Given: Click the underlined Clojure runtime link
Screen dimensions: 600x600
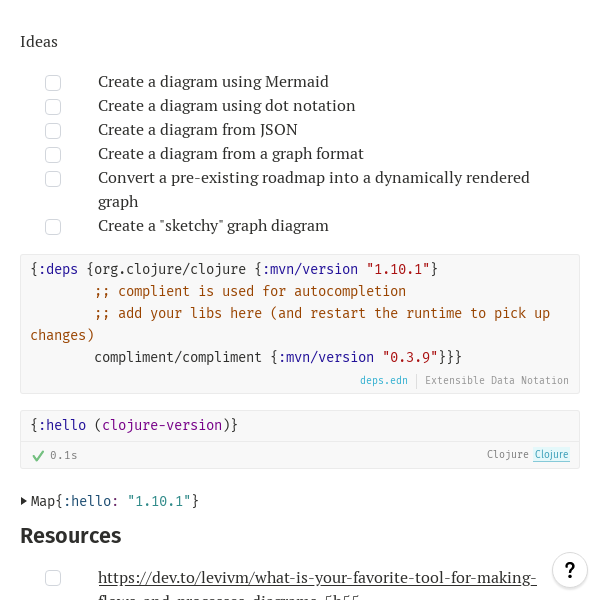Looking at the screenshot, I should pyautogui.click(x=551, y=455).
